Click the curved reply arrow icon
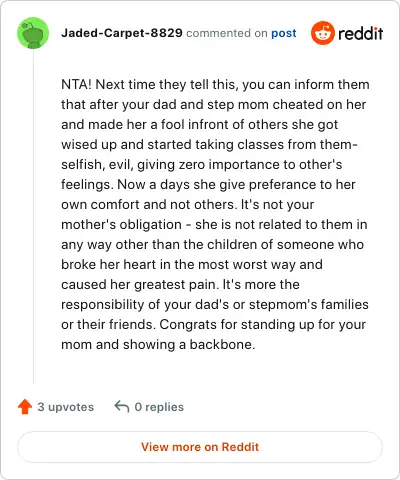 coord(122,407)
